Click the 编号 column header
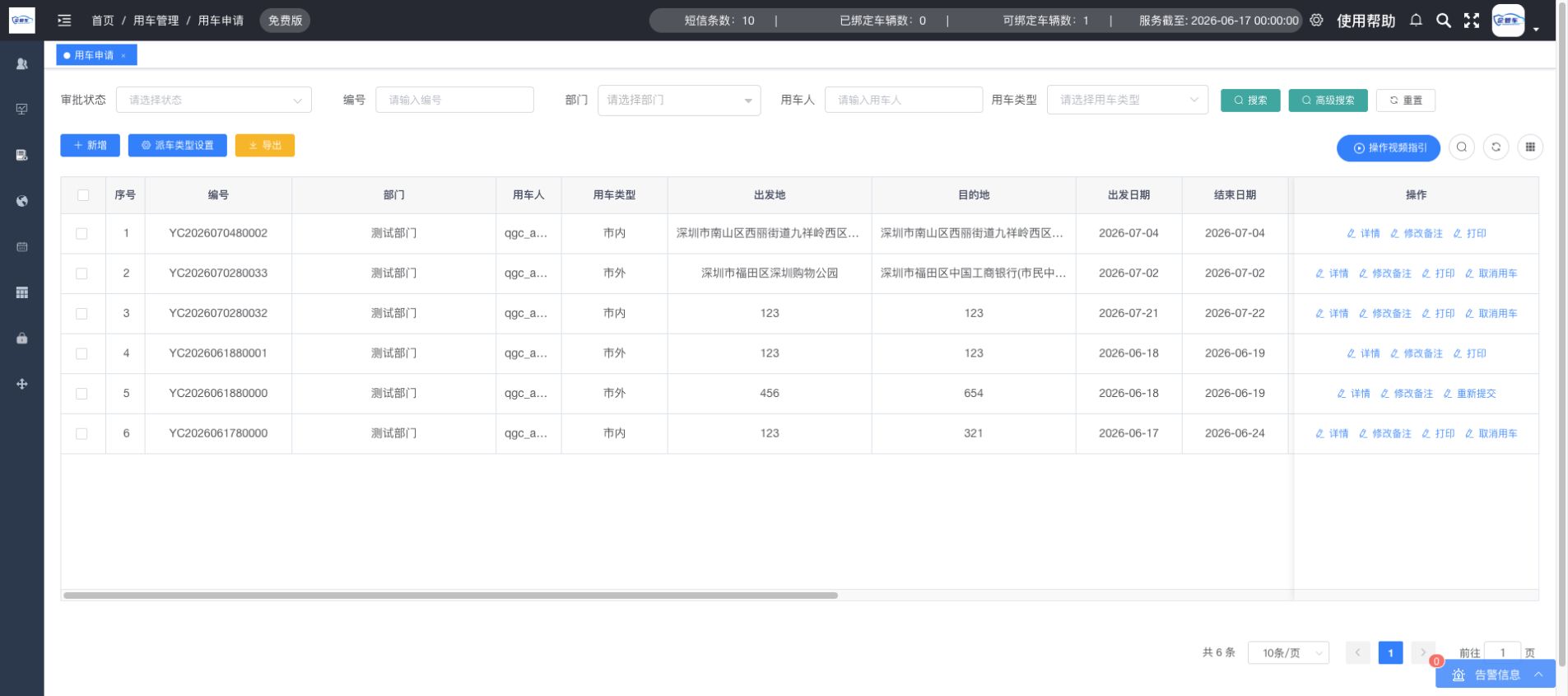This screenshot has height=696, width=1568. click(x=218, y=195)
